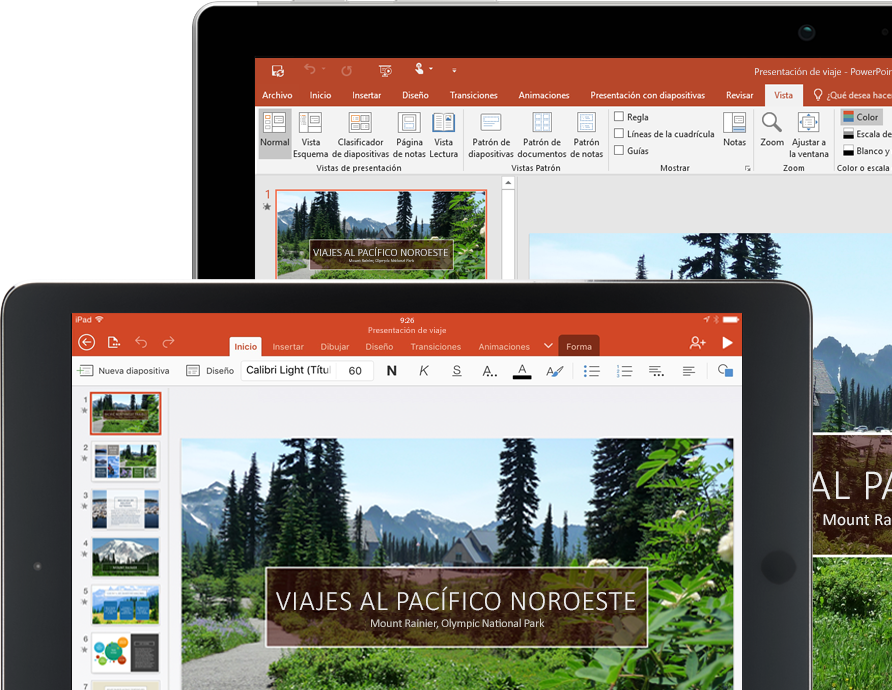Screen dimensions: 892x690
Task: Open Página de notas view
Action: (409, 134)
